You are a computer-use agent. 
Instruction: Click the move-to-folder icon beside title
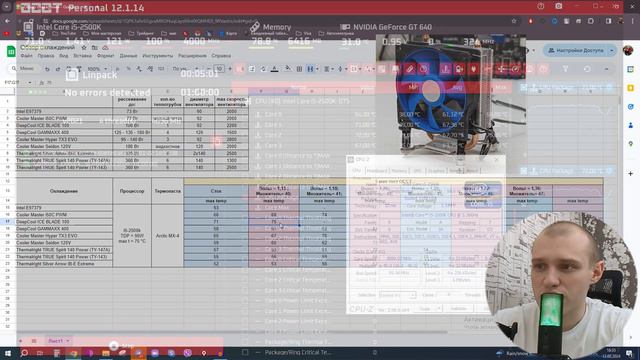click(x=95, y=48)
